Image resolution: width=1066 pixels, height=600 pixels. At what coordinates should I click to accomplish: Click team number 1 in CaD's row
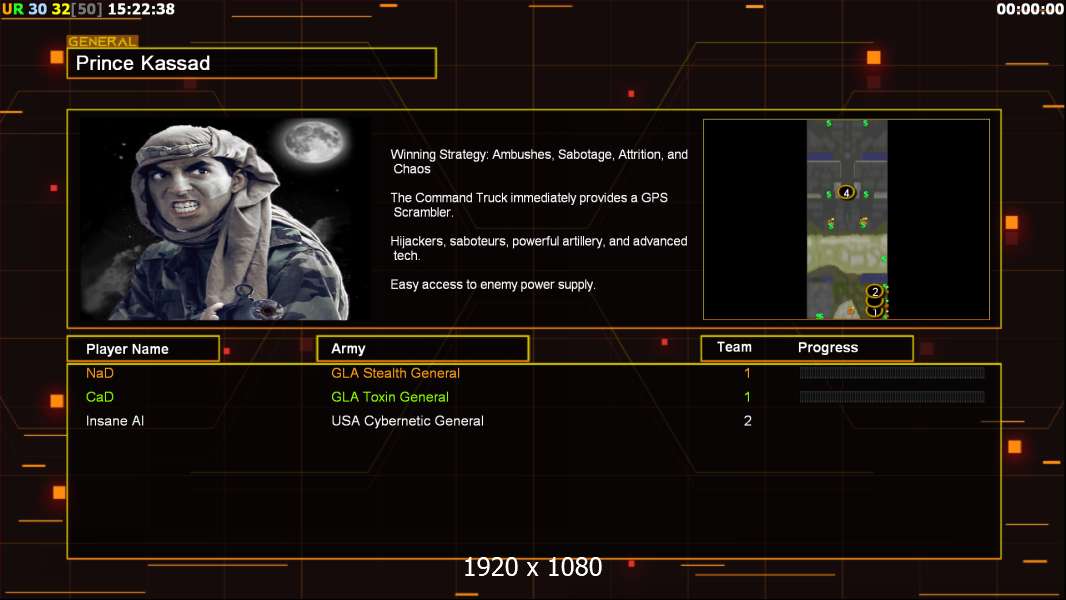tap(747, 397)
